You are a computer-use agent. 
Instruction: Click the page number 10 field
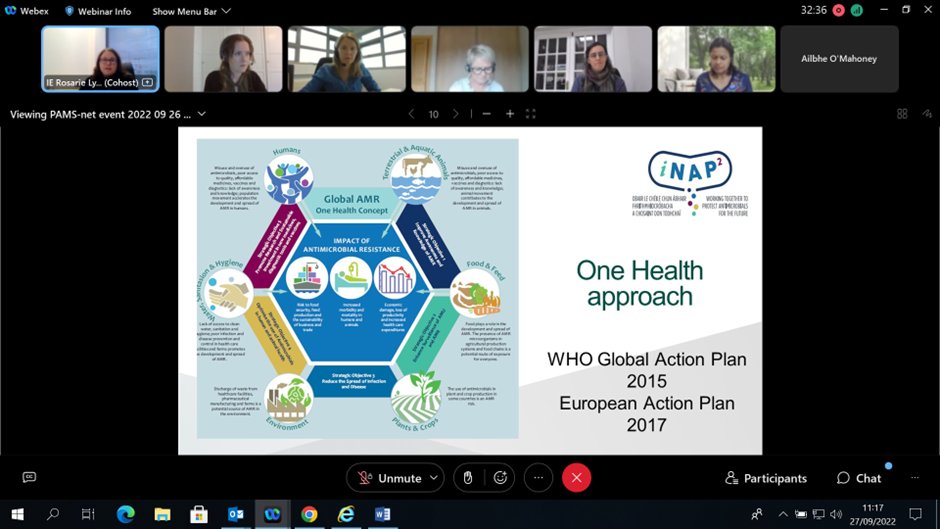pyautogui.click(x=433, y=114)
